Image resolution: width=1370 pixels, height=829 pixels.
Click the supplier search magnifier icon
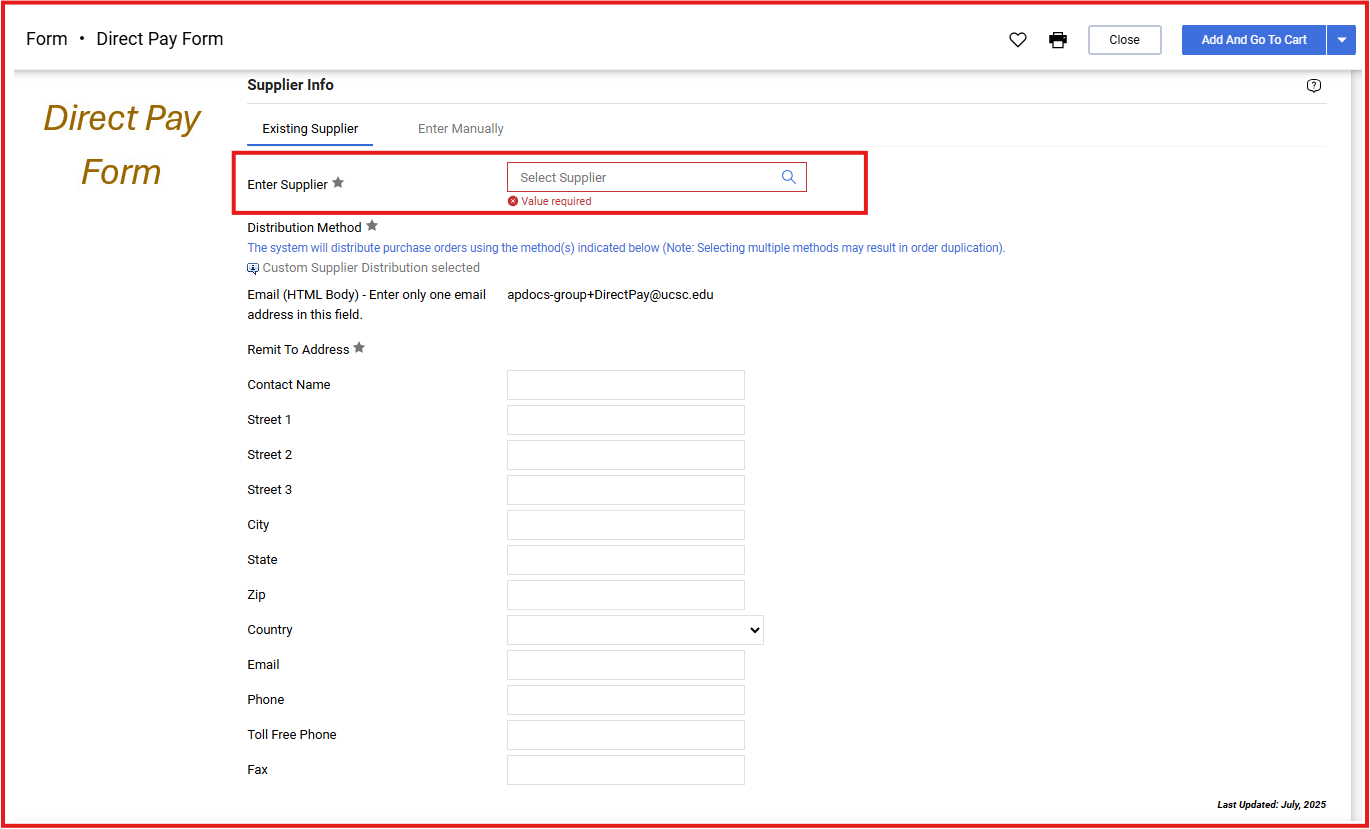[x=789, y=177]
